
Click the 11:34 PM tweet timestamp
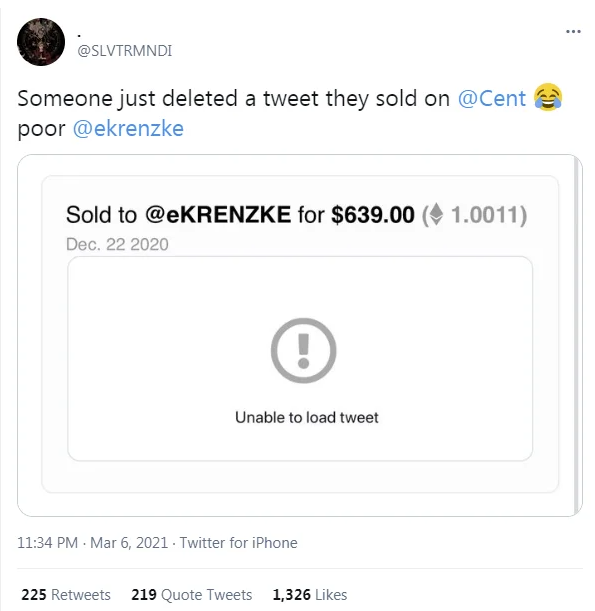(x=48, y=543)
